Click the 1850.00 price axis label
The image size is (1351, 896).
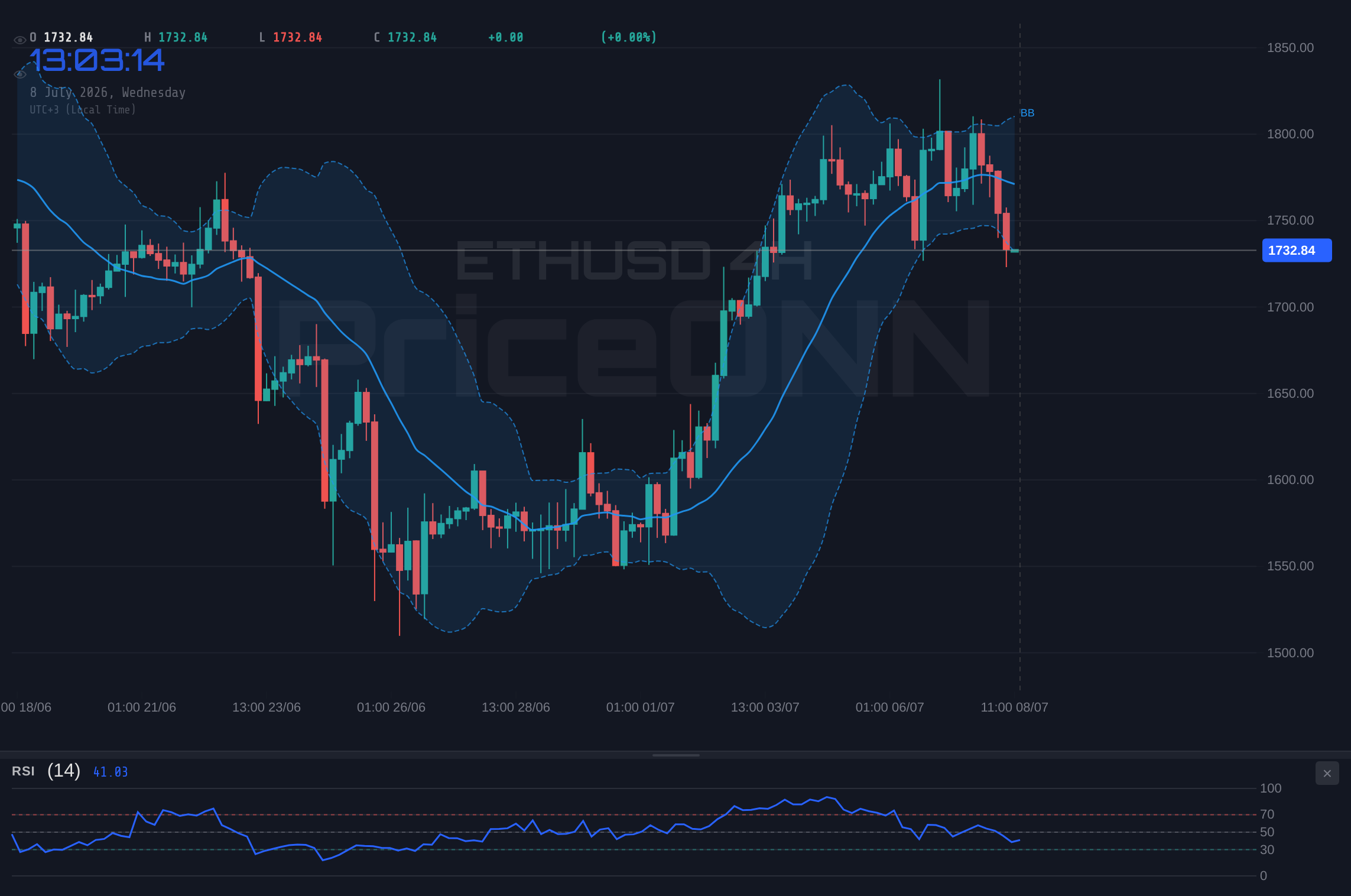coord(1290,48)
